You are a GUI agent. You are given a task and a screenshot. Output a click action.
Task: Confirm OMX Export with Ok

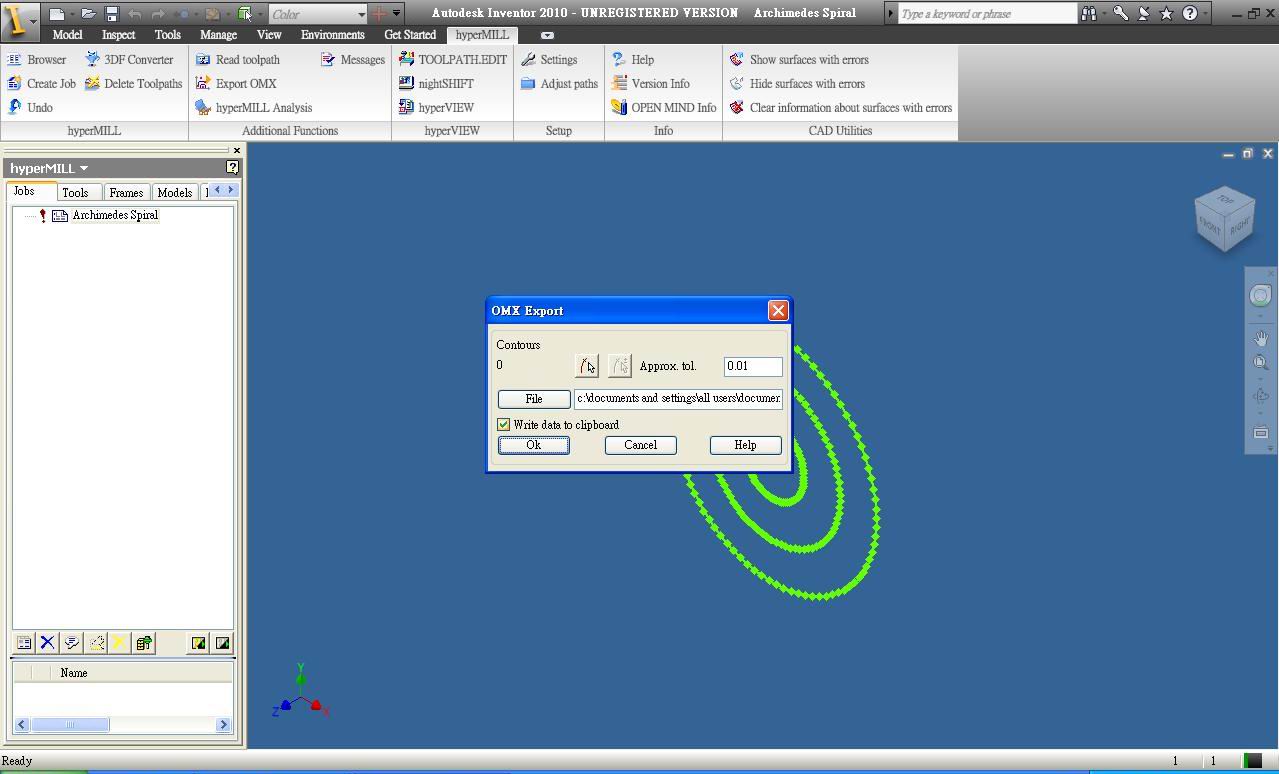tap(534, 445)
